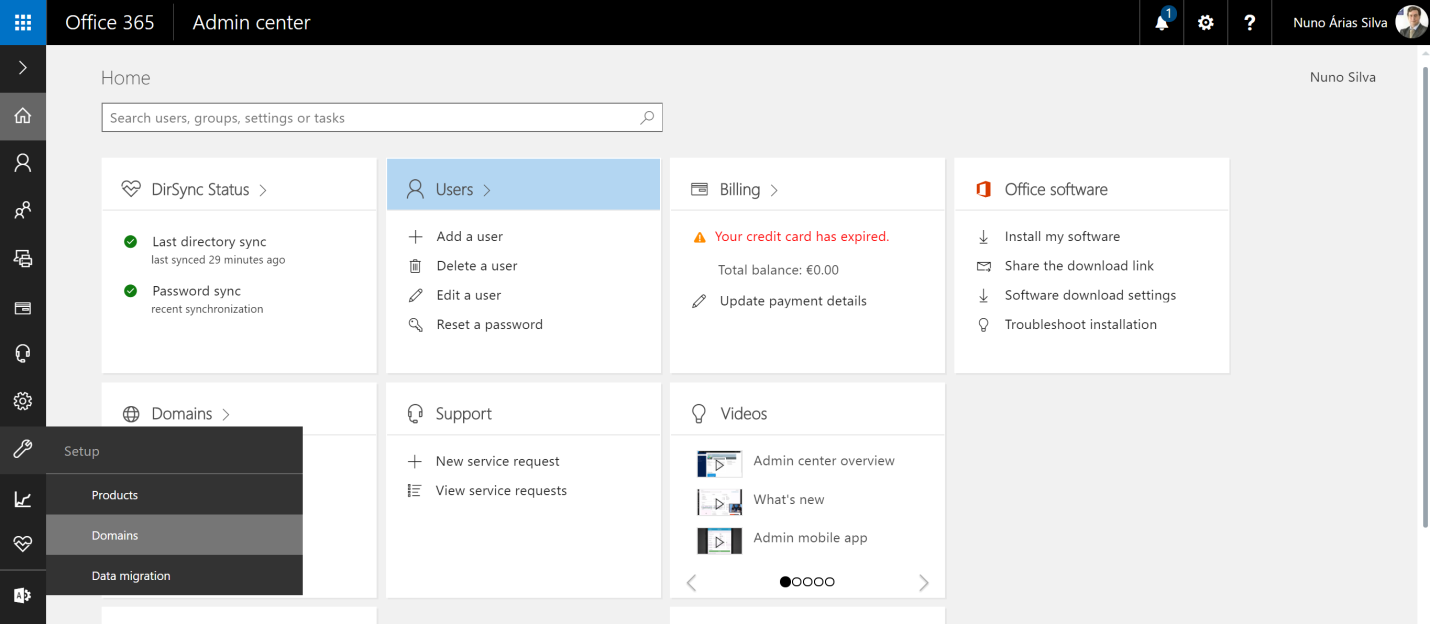
Task: Play the What's new video thumbnail
Action: 719,502
